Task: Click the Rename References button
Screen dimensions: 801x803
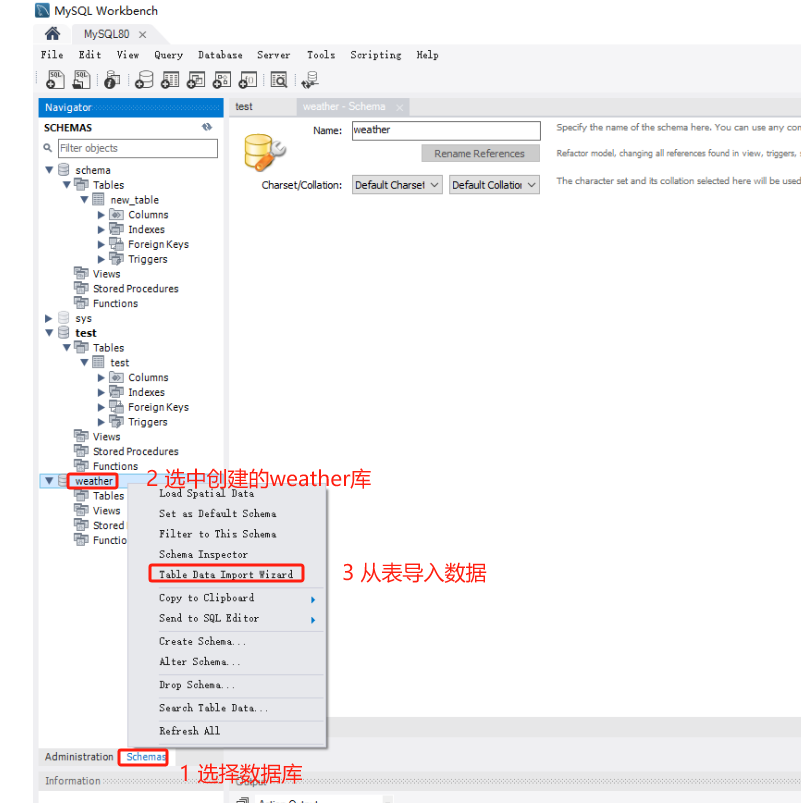Action: pos(480,153)
